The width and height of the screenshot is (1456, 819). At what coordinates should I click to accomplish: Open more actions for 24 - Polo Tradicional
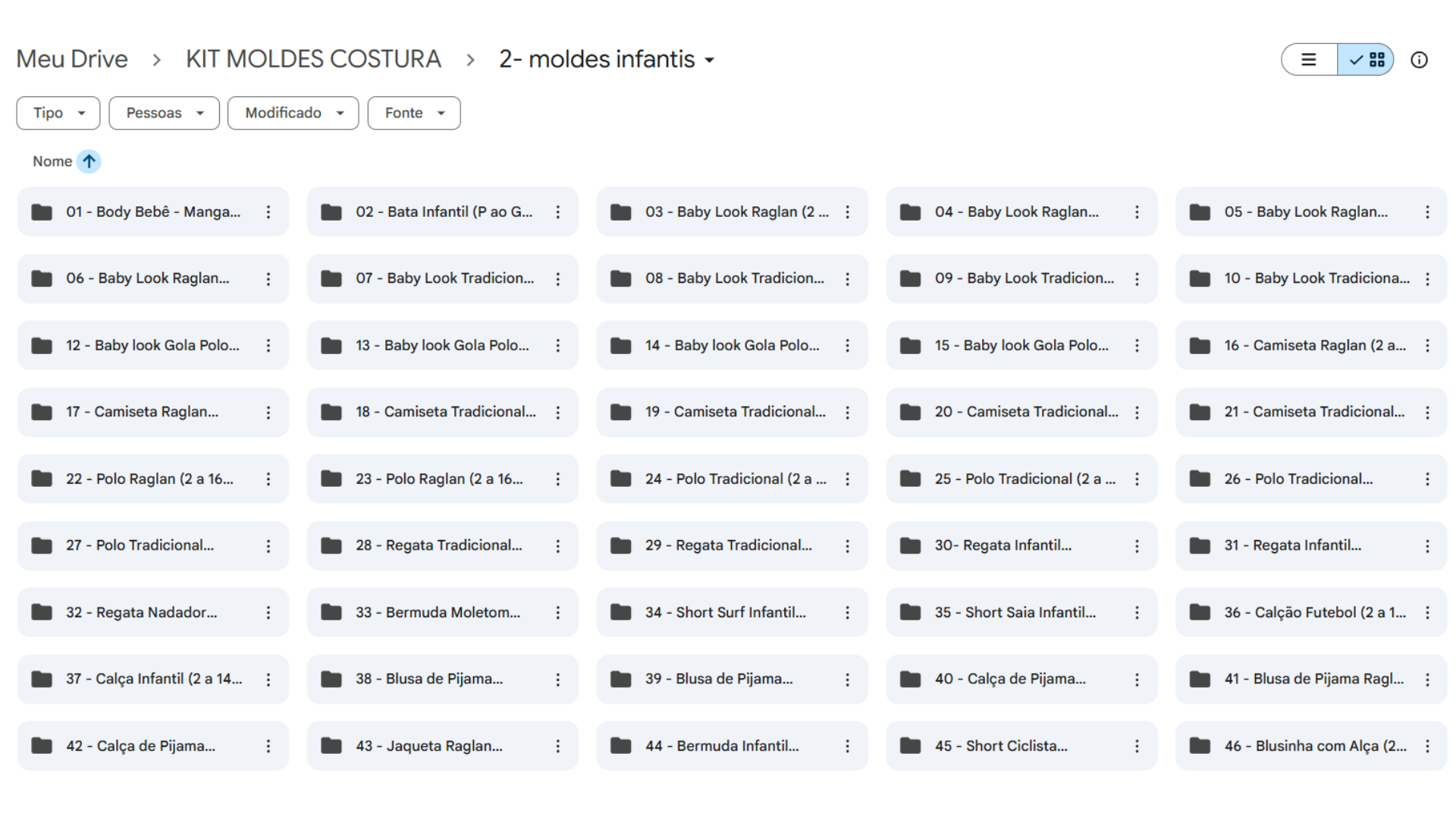847,479
